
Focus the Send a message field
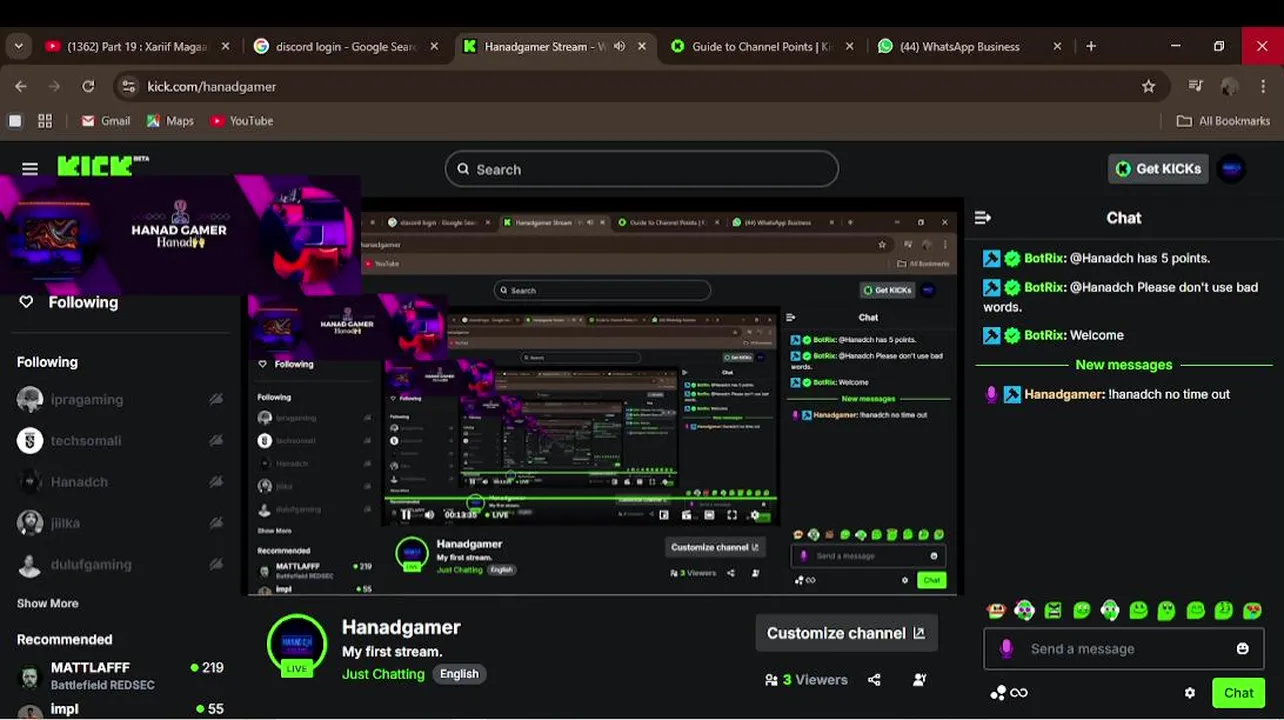(1123, 649)
